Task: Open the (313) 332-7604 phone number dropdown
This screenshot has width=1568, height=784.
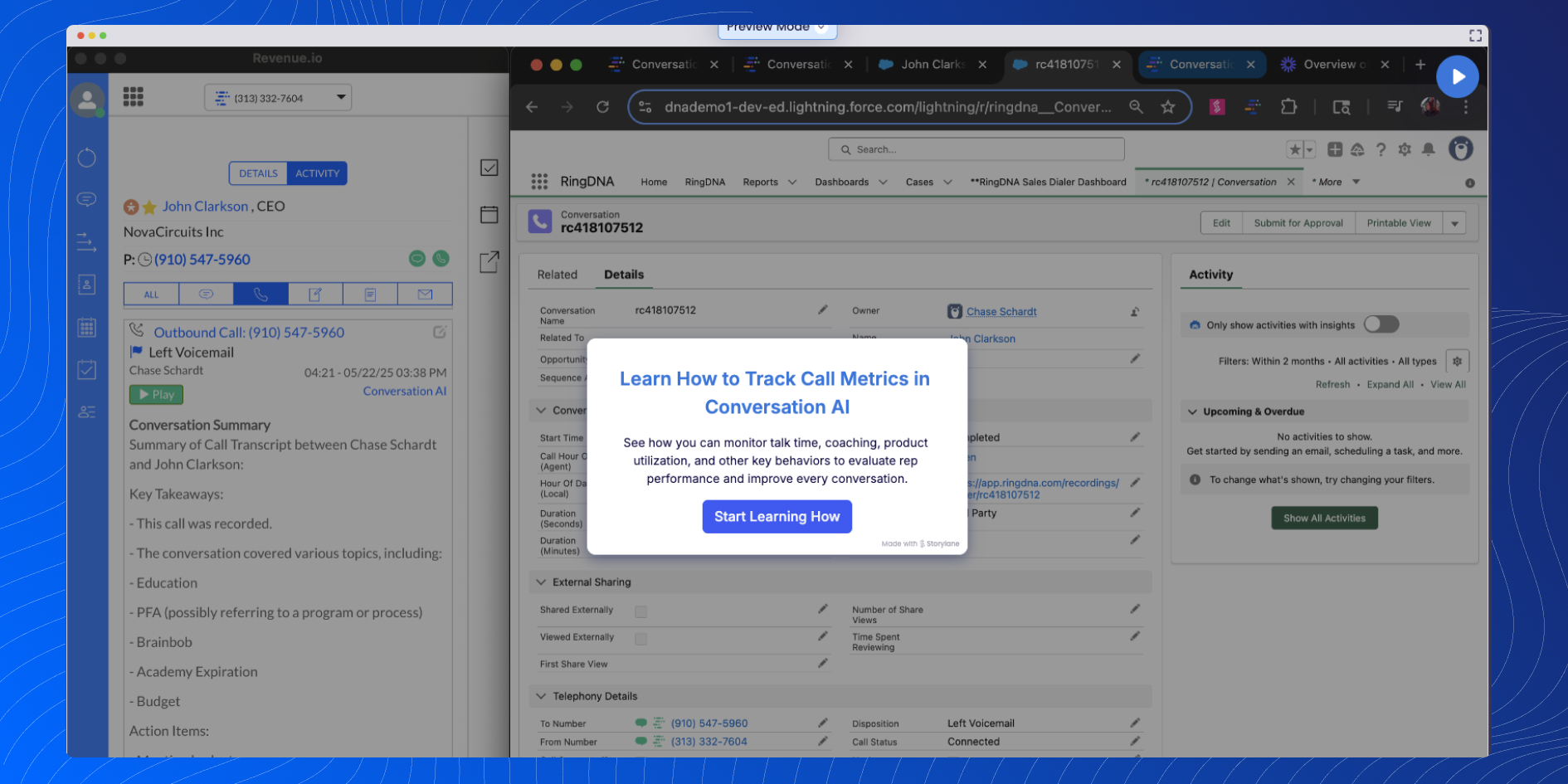Action: click(x=340, y=97)
